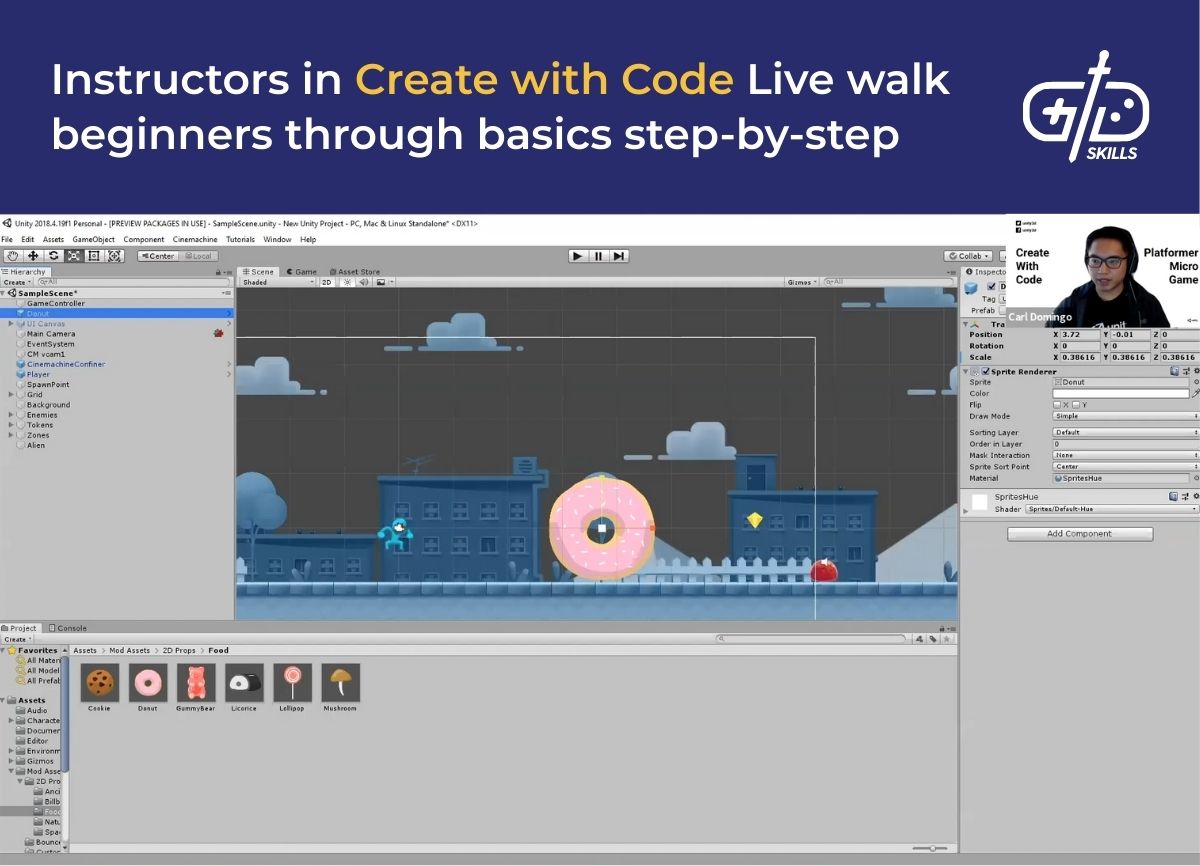Select the Rotate tool

tap(53, 256)
